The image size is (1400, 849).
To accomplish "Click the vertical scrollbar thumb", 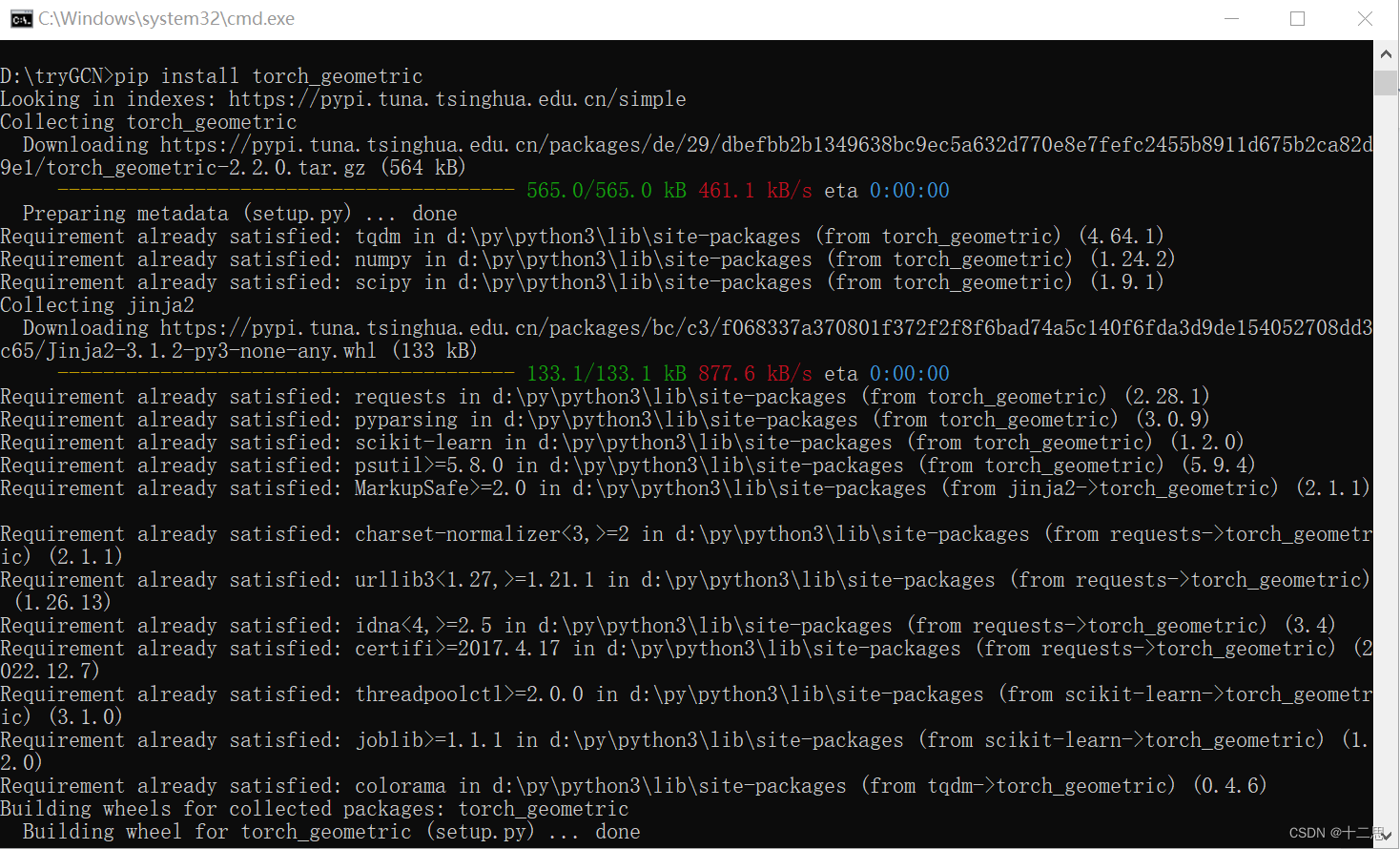I will coord(1386,82).
